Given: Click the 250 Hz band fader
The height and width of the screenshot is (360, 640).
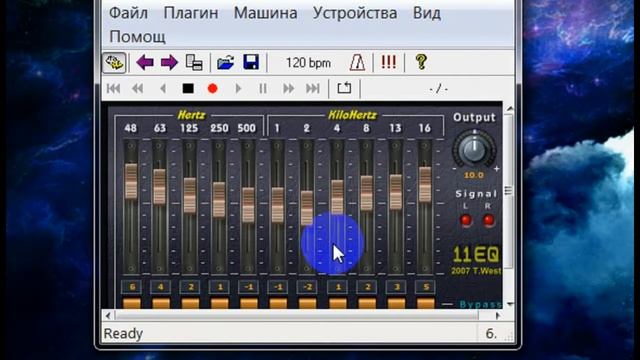Looking at the screenshot, I should (x=219, y=200).
